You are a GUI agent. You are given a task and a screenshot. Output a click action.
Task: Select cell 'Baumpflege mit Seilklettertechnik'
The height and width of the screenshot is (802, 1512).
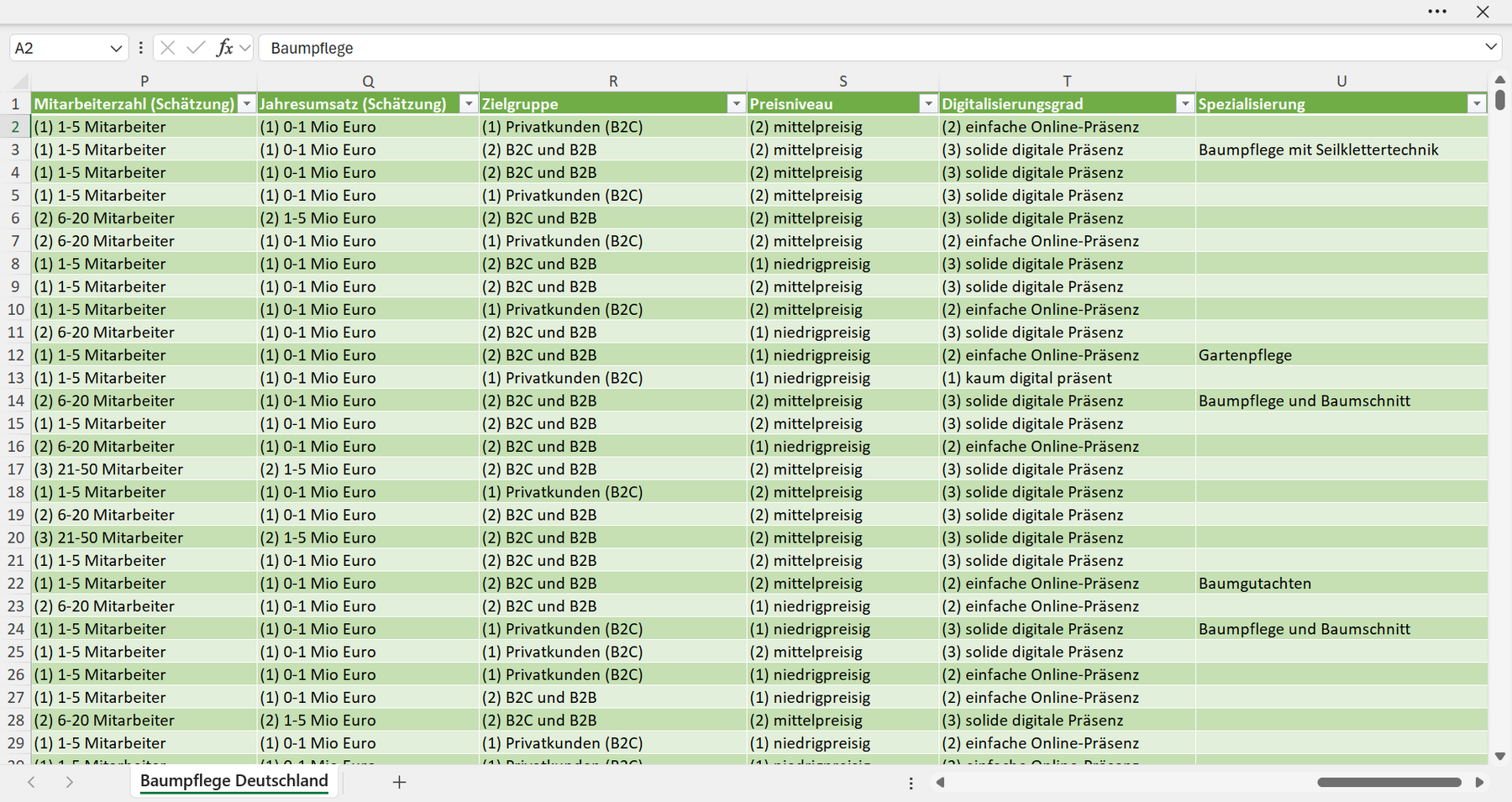(x=1341, y=149)
